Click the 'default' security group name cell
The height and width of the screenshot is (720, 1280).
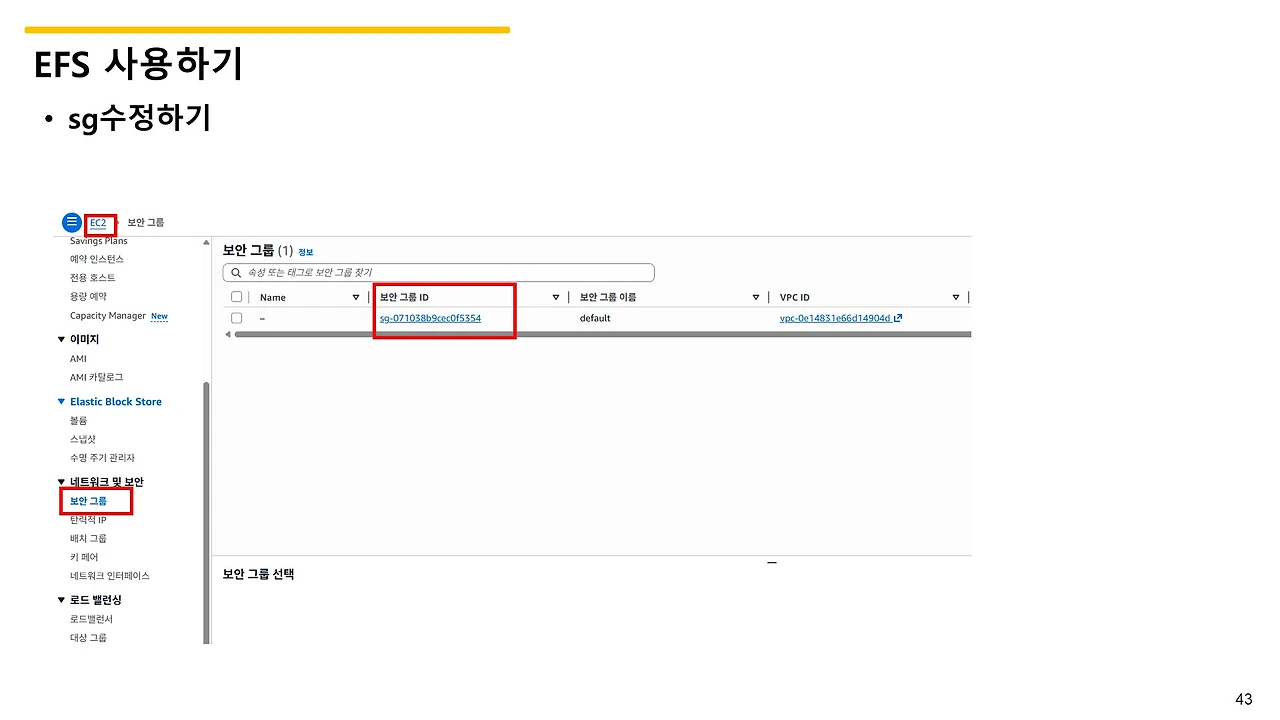(595, 318)
